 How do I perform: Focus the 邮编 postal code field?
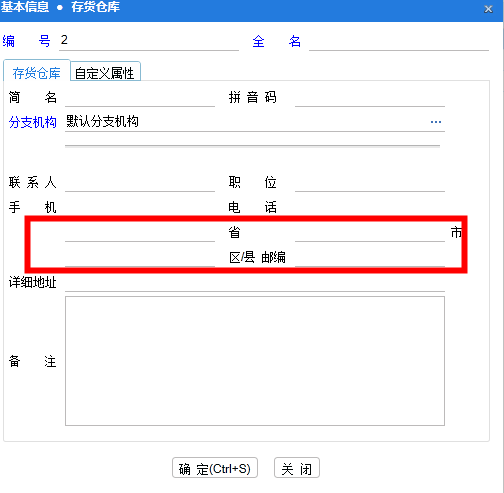(x=370, y=257)
